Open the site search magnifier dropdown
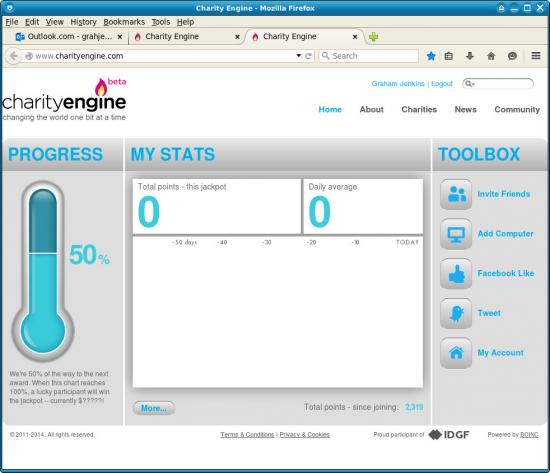This screenshot has height=473, width=550. tap(469, 84)
